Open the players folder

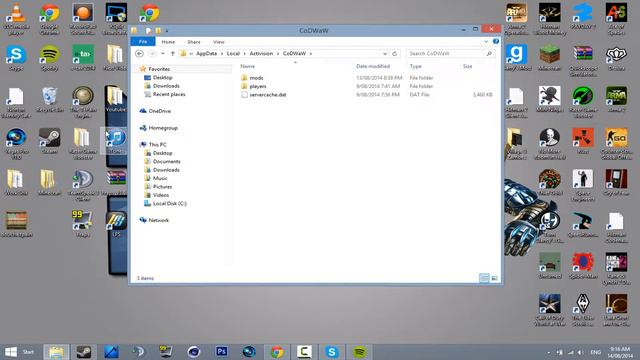click(258, 86)
